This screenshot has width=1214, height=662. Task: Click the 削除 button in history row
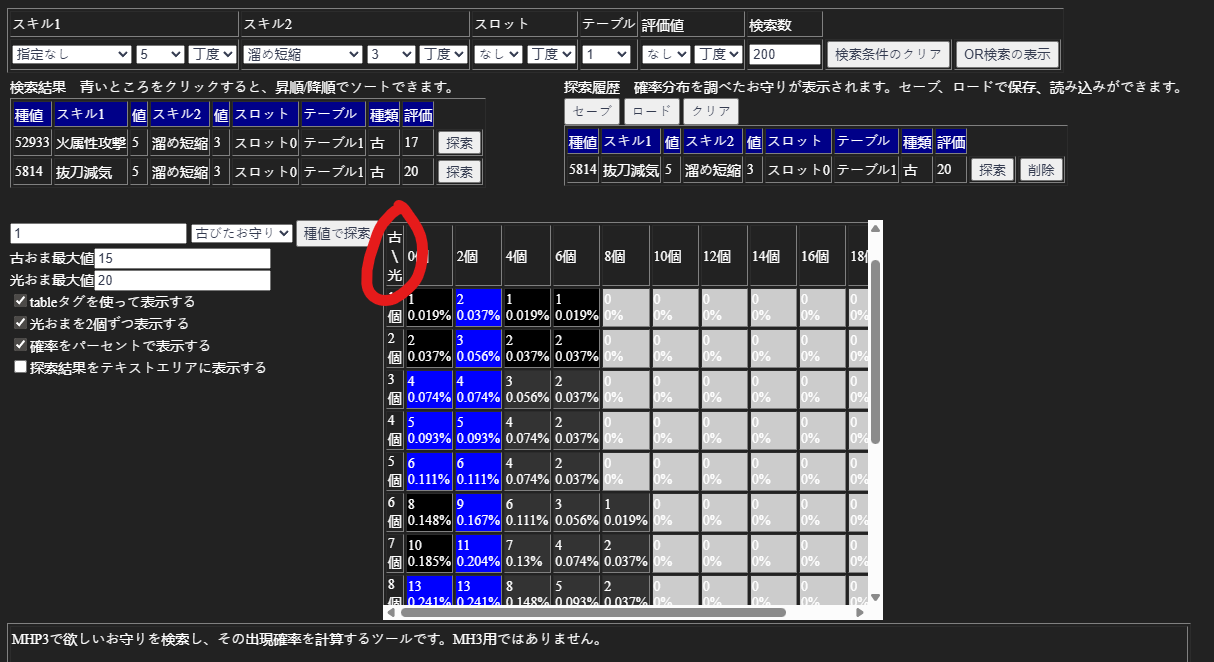[x=1041, y=170]
